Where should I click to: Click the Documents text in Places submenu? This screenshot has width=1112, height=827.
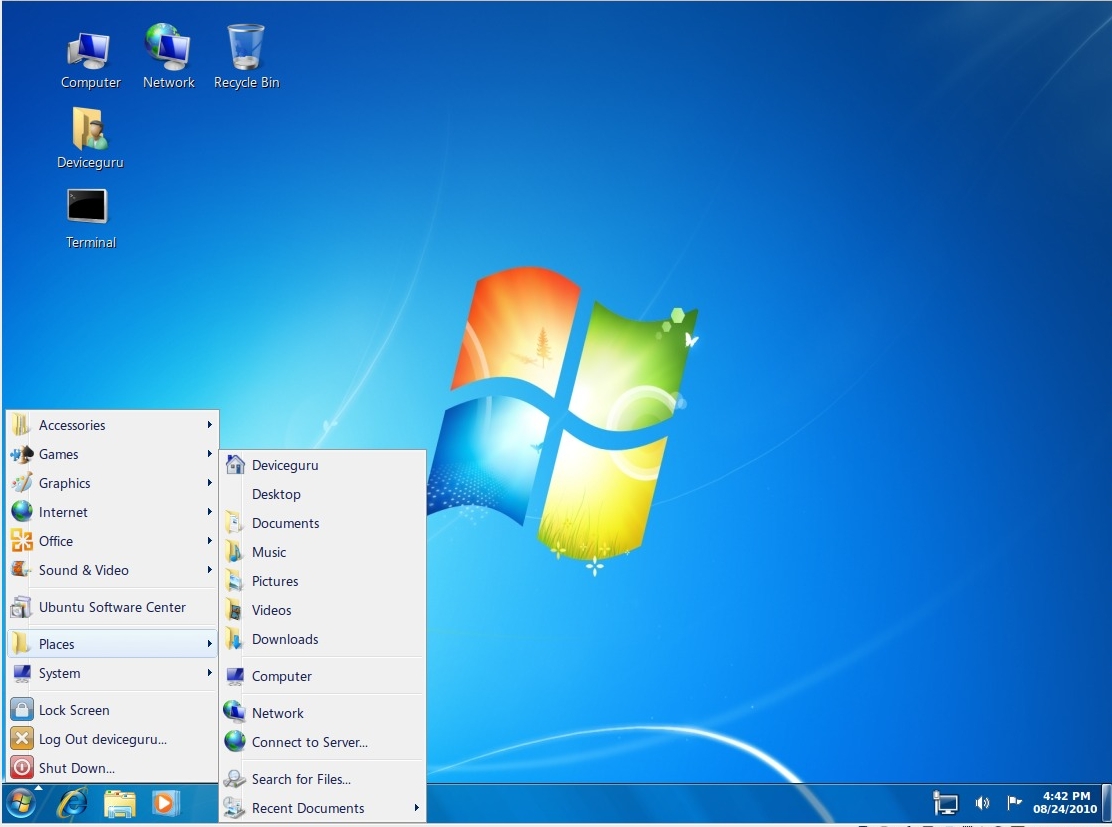pyautogui.click(x=285, y=523)
